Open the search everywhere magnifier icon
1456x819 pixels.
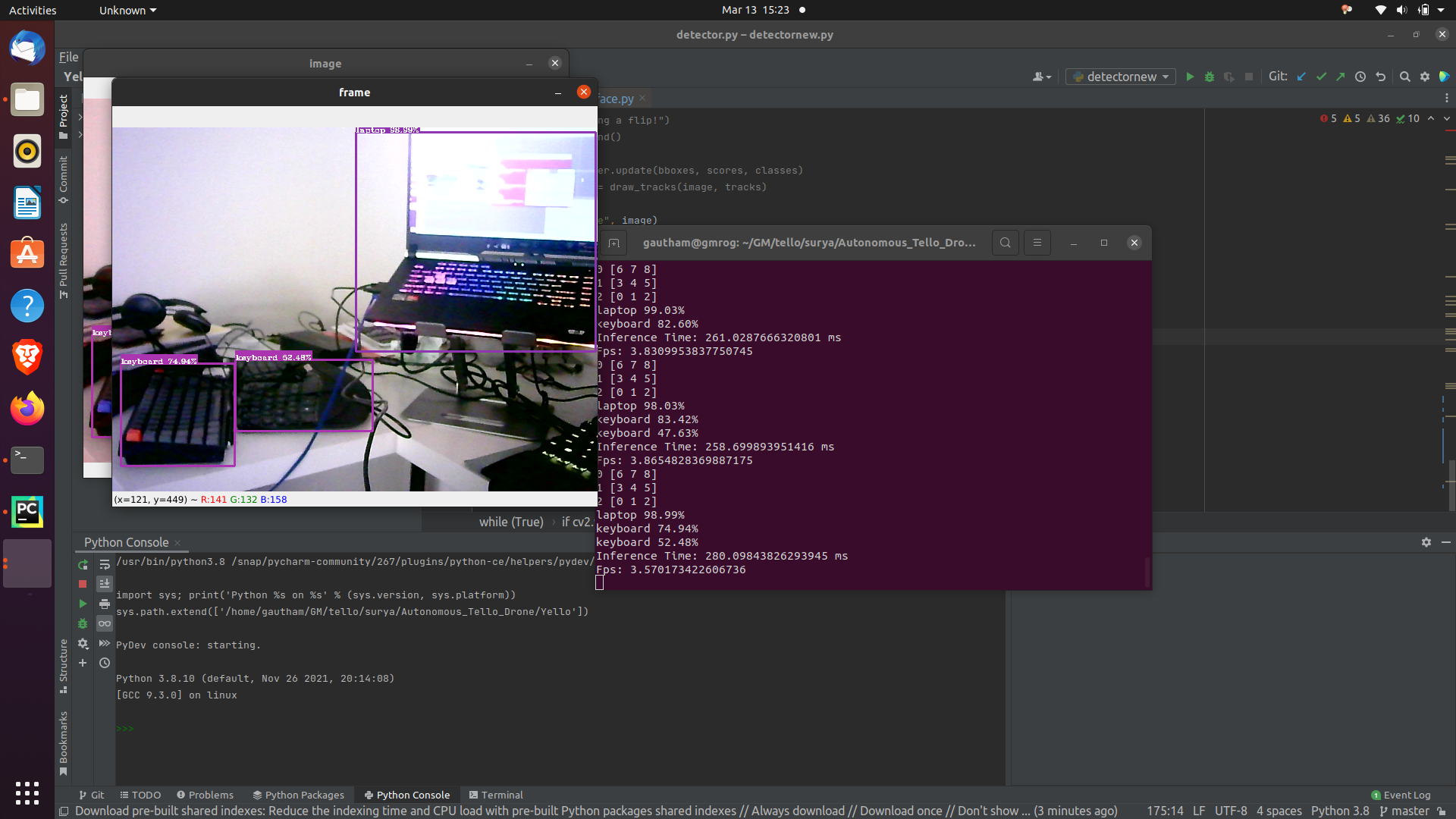(1404, 77)
